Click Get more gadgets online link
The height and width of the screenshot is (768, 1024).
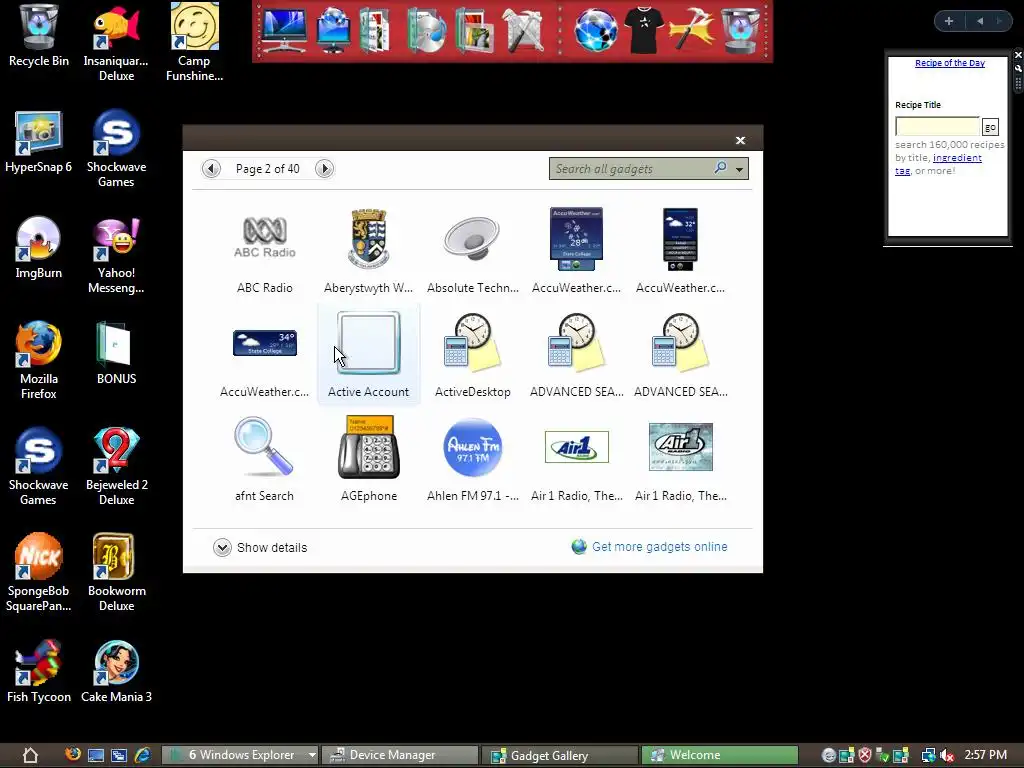[660, 547]
